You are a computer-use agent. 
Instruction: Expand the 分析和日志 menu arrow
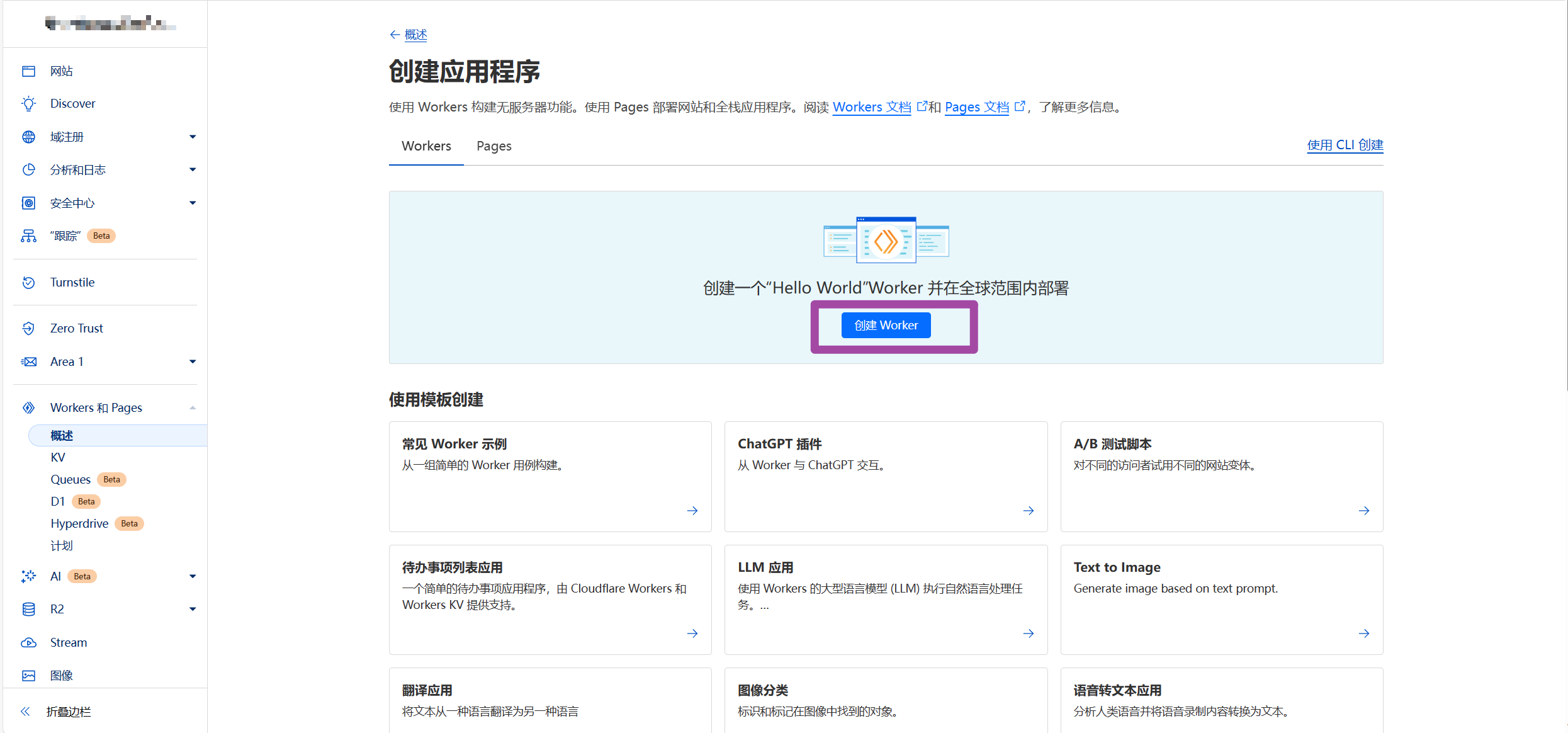coord(193,169)
